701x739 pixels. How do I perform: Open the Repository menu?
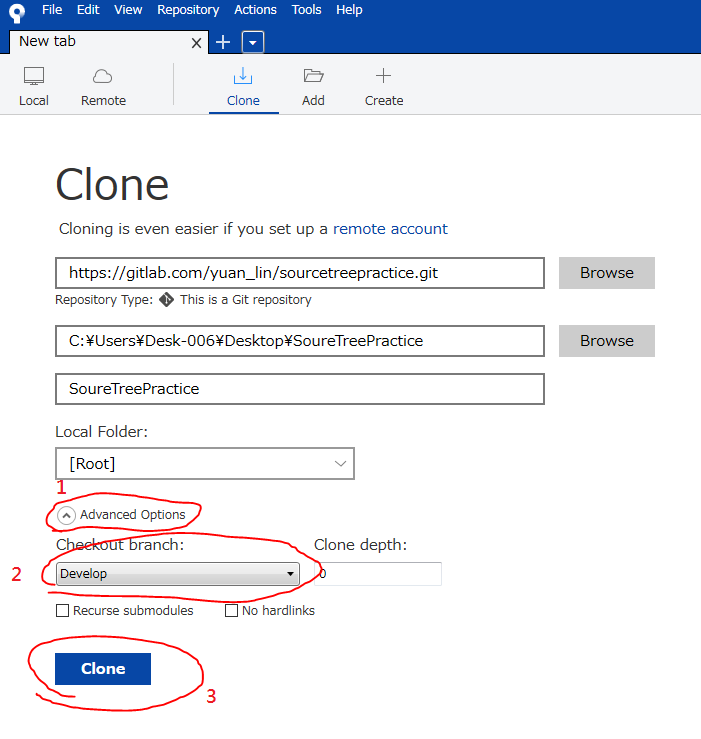188,10
